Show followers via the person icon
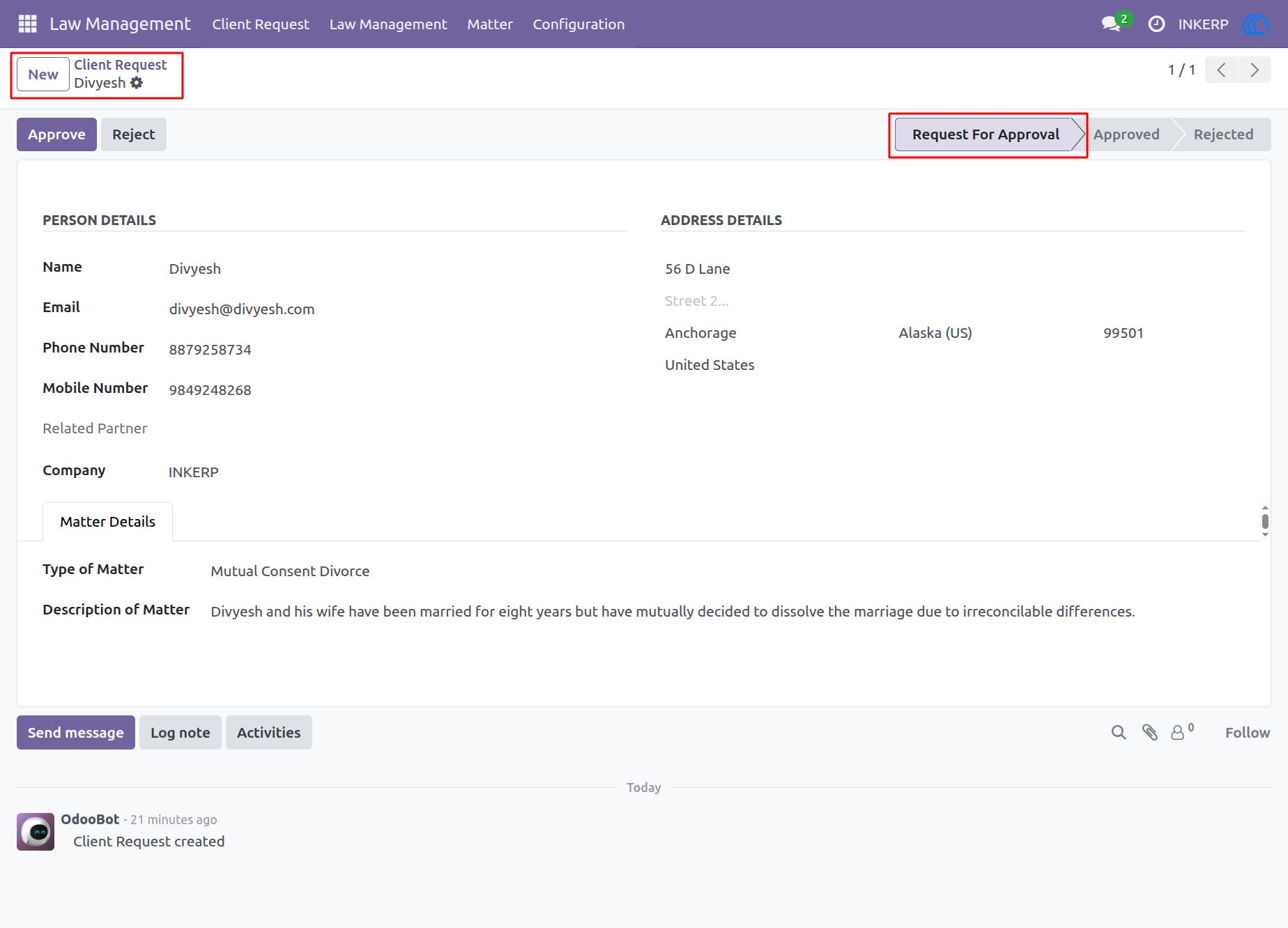Viewport: 1288px width, 928px height. click(1182, 732)
